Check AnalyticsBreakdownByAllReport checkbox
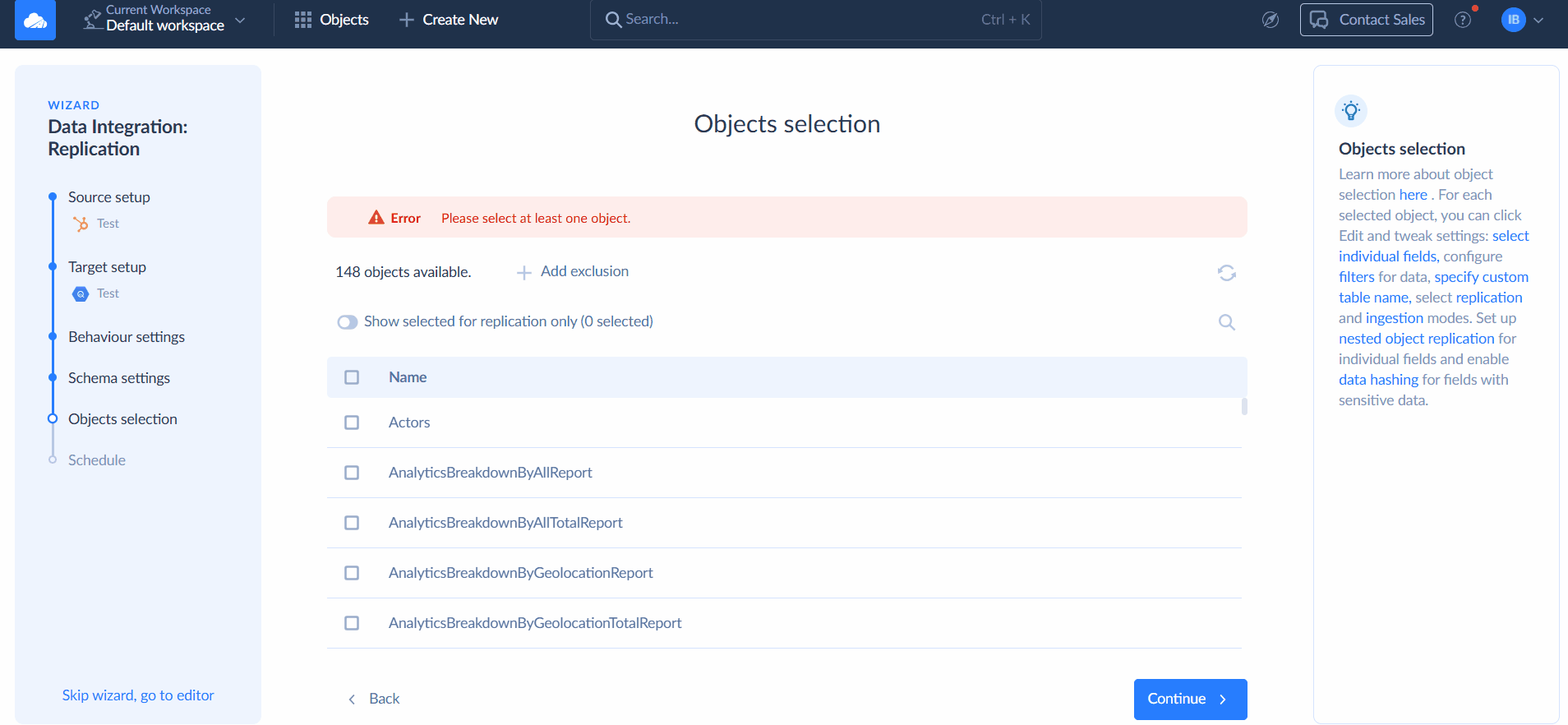This screenshot has height=725, width=1568. click(x=352, y=473)
